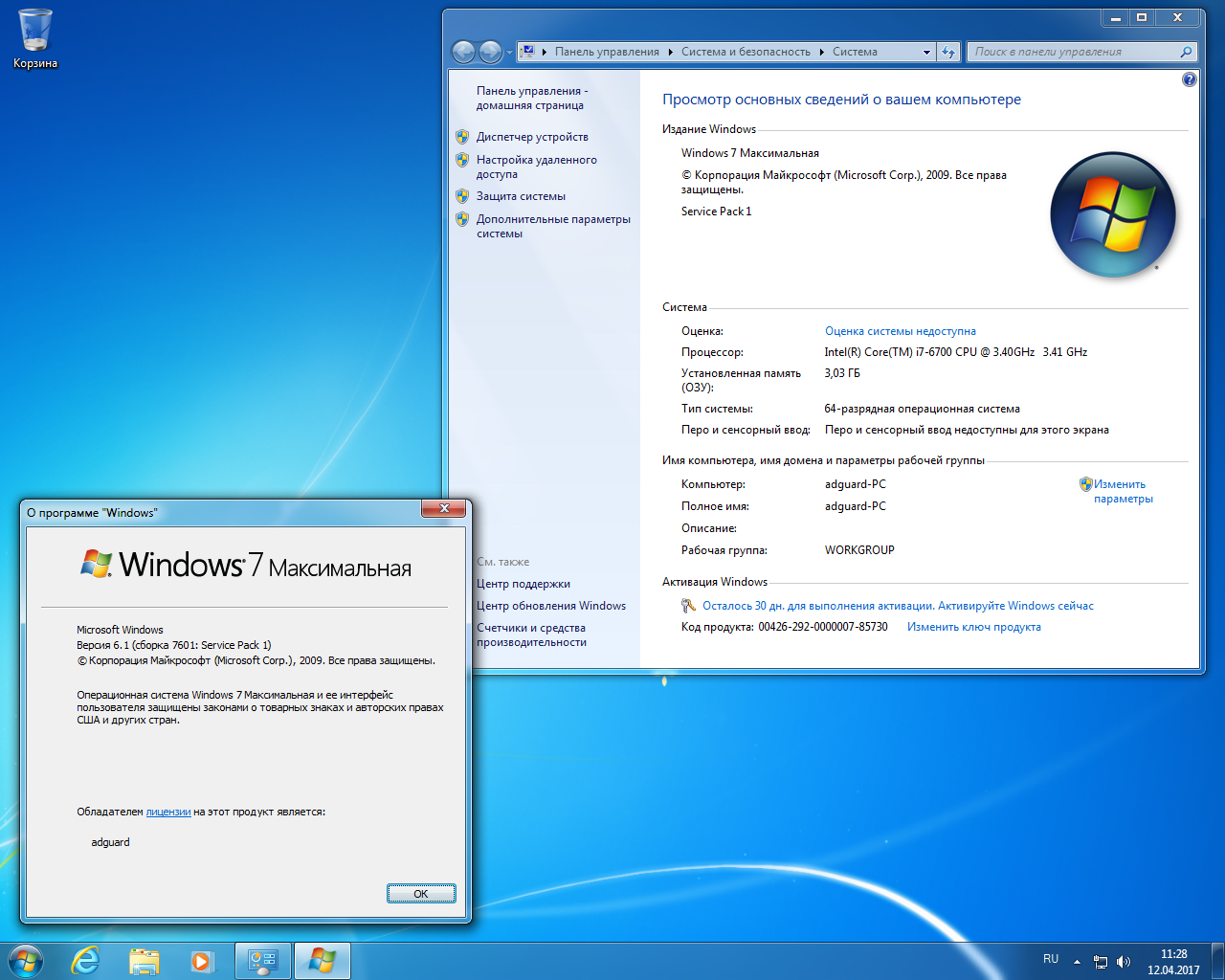Screen dimensions: 1225x980
Task: Open Диспетчер устройств link
Action: pyautogui.click(x=532, y=137)
